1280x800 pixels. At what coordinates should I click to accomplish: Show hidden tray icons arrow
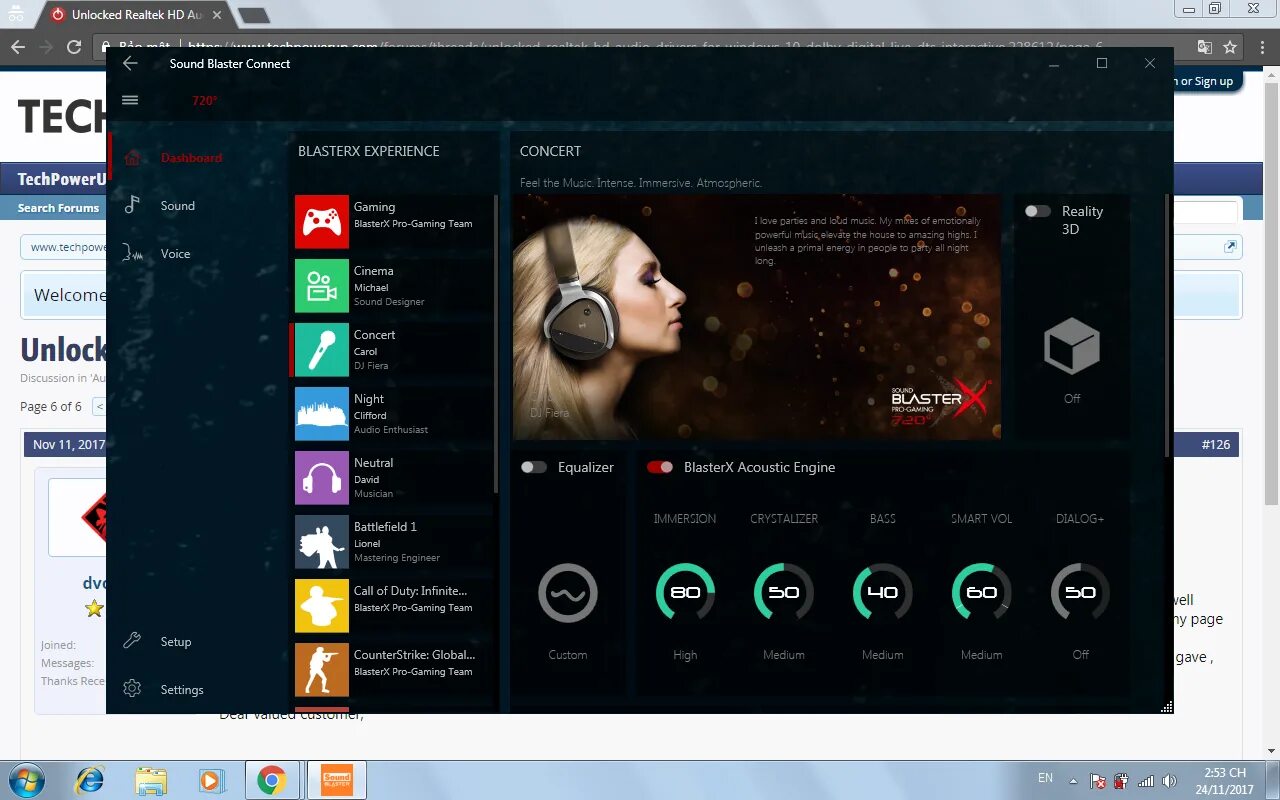click(x=1073, y=780)
